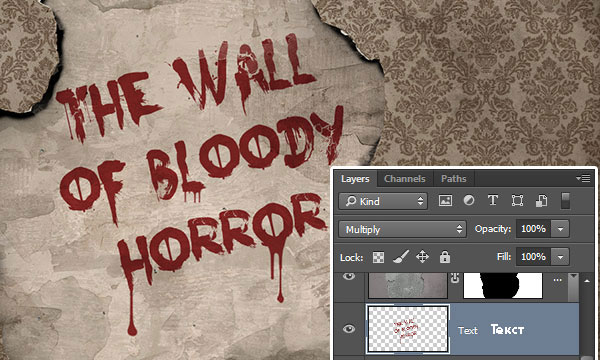Open the Opacity slider dropdown arrow
600x360 pixels.
coord(560,229)
